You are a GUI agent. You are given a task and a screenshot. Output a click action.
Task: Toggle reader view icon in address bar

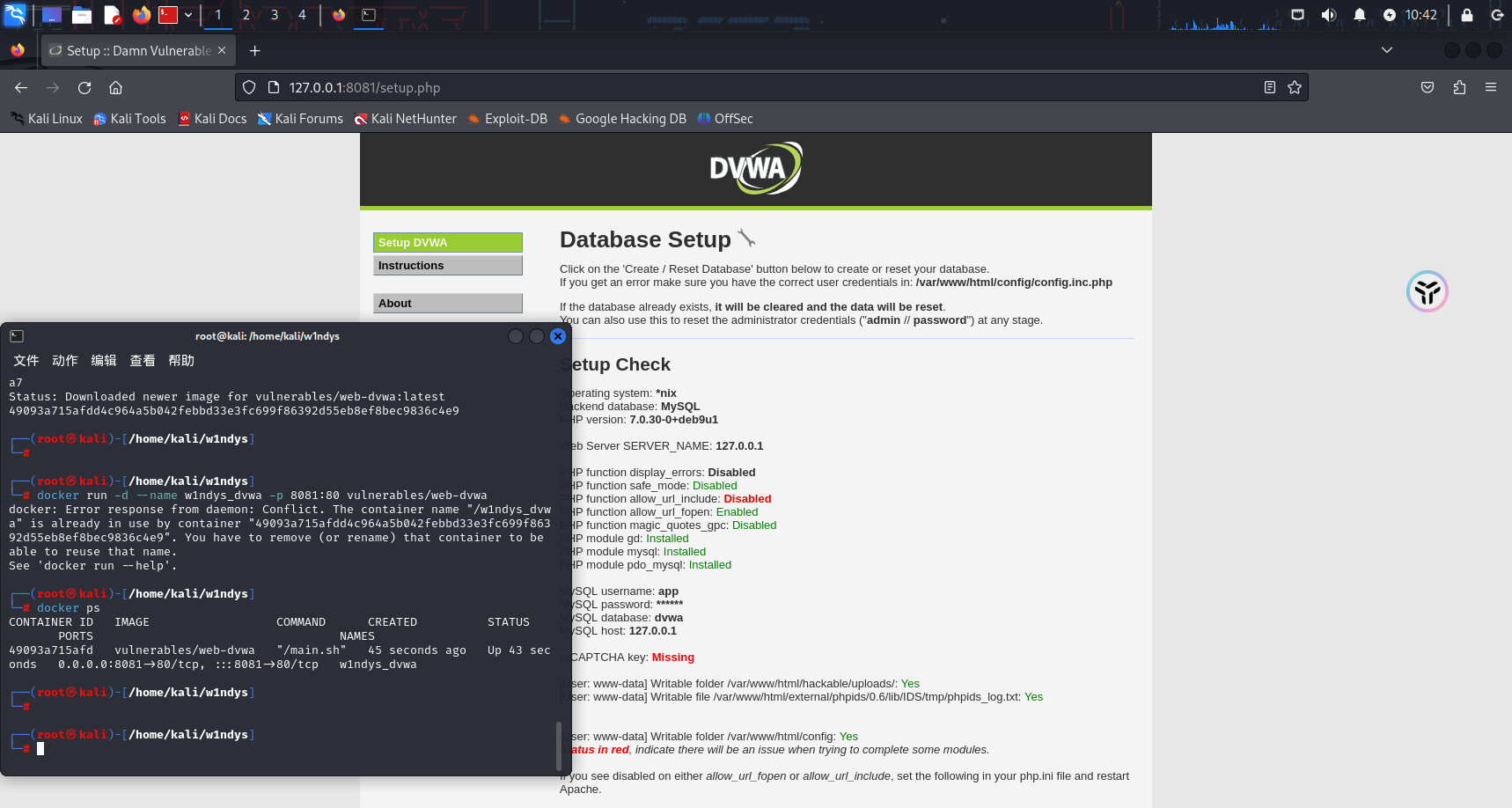pyautogui.click(x=1269, y=88)
